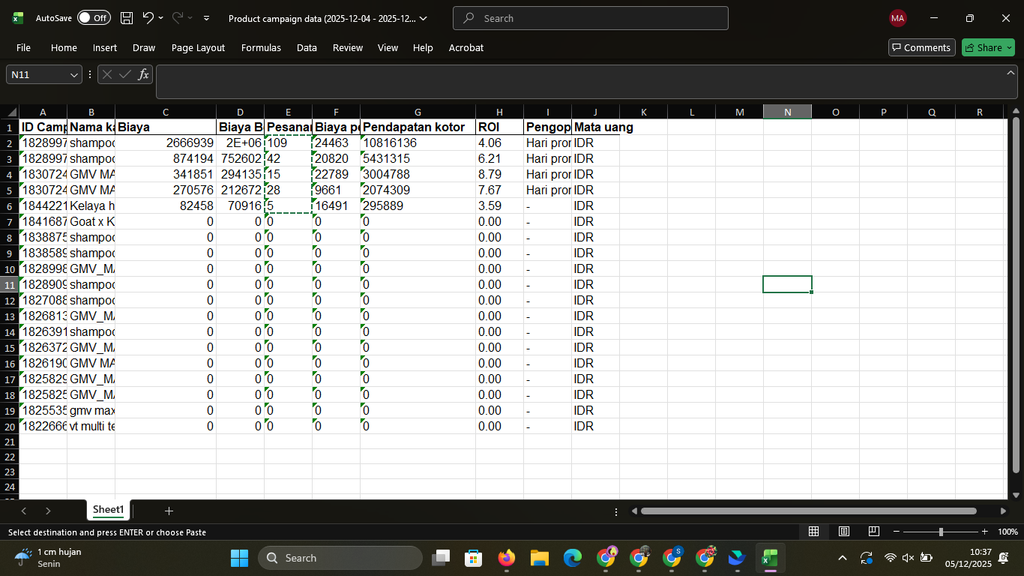1024x576 pixels.
Task: Open the View tab
Action: (x=387, y=48)
